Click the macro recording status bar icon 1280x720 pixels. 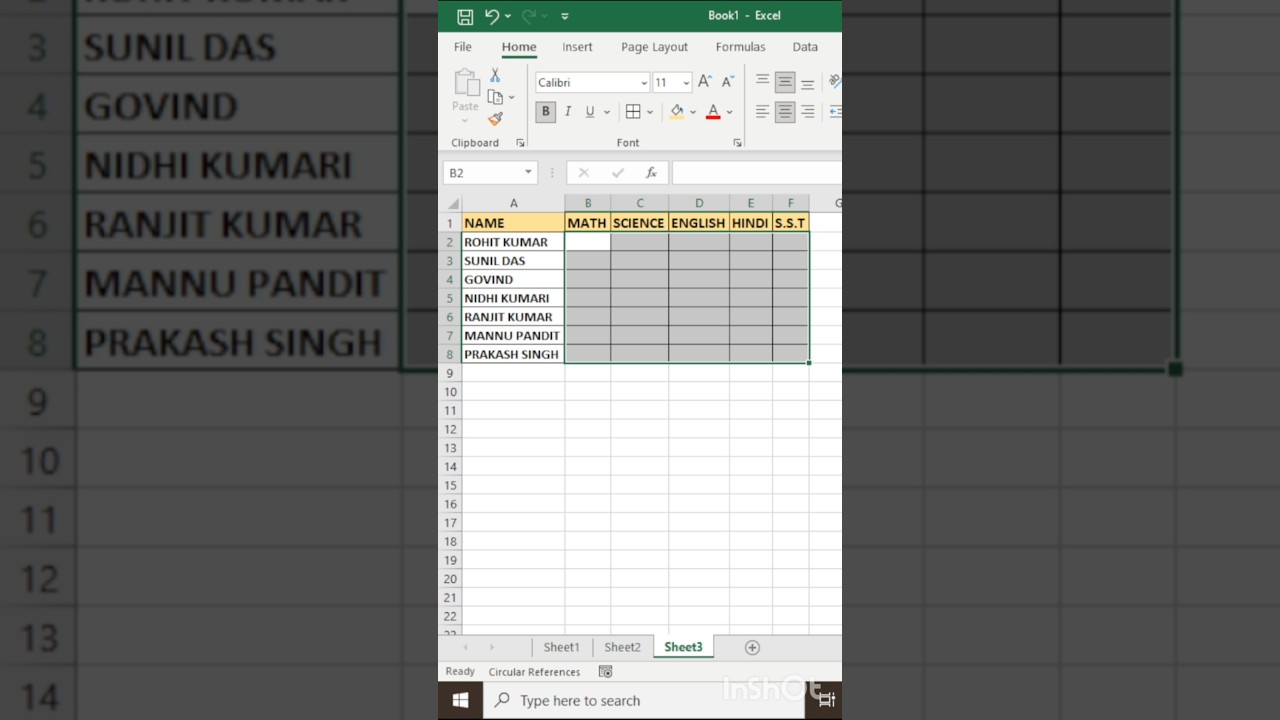pyautogui.click(x=605, y=672)
